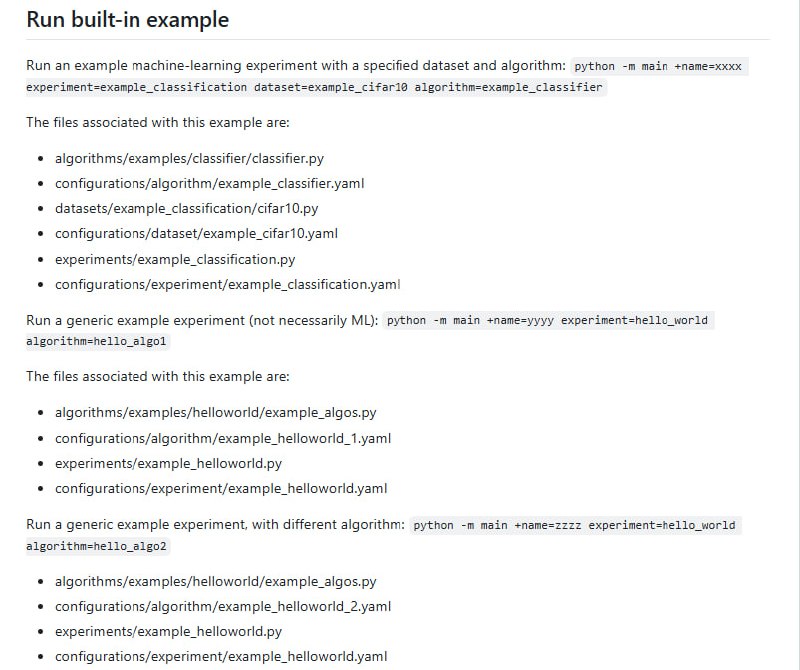Select the configurations/algorithm/example_helloworld_2.yaml entry

[223, 606]
